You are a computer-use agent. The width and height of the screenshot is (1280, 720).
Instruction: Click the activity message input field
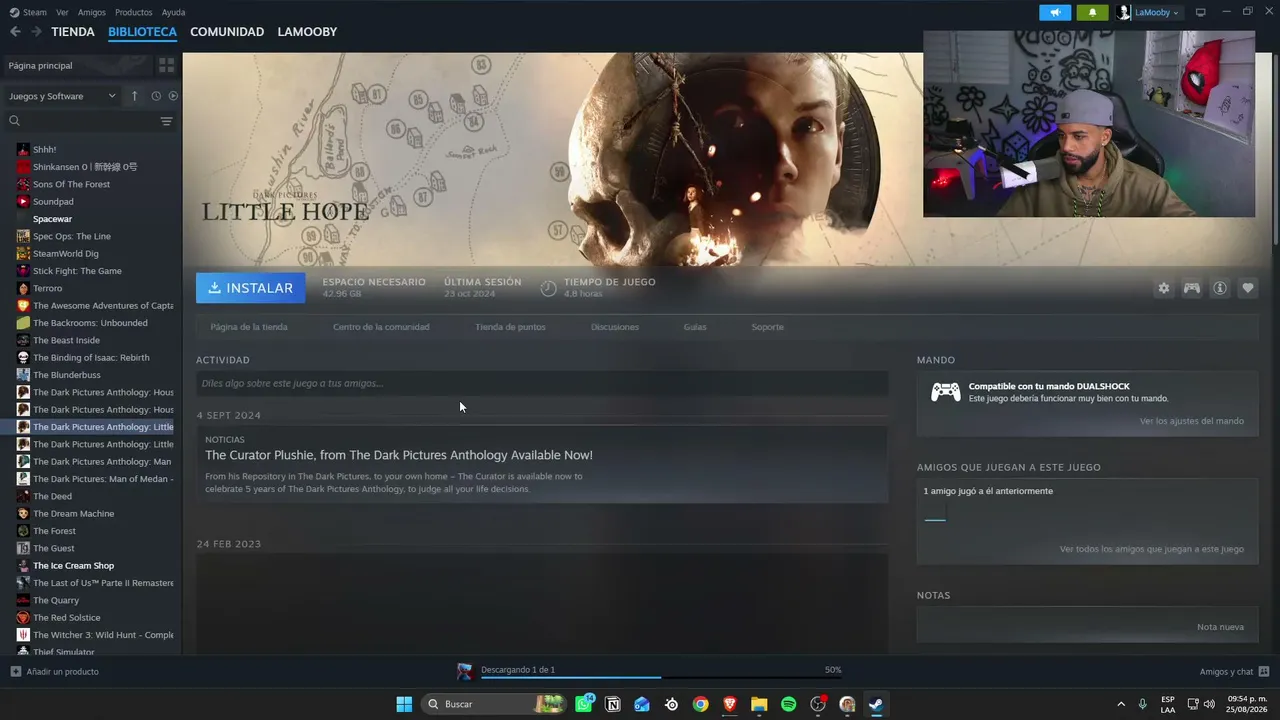(x=542, y=383)
